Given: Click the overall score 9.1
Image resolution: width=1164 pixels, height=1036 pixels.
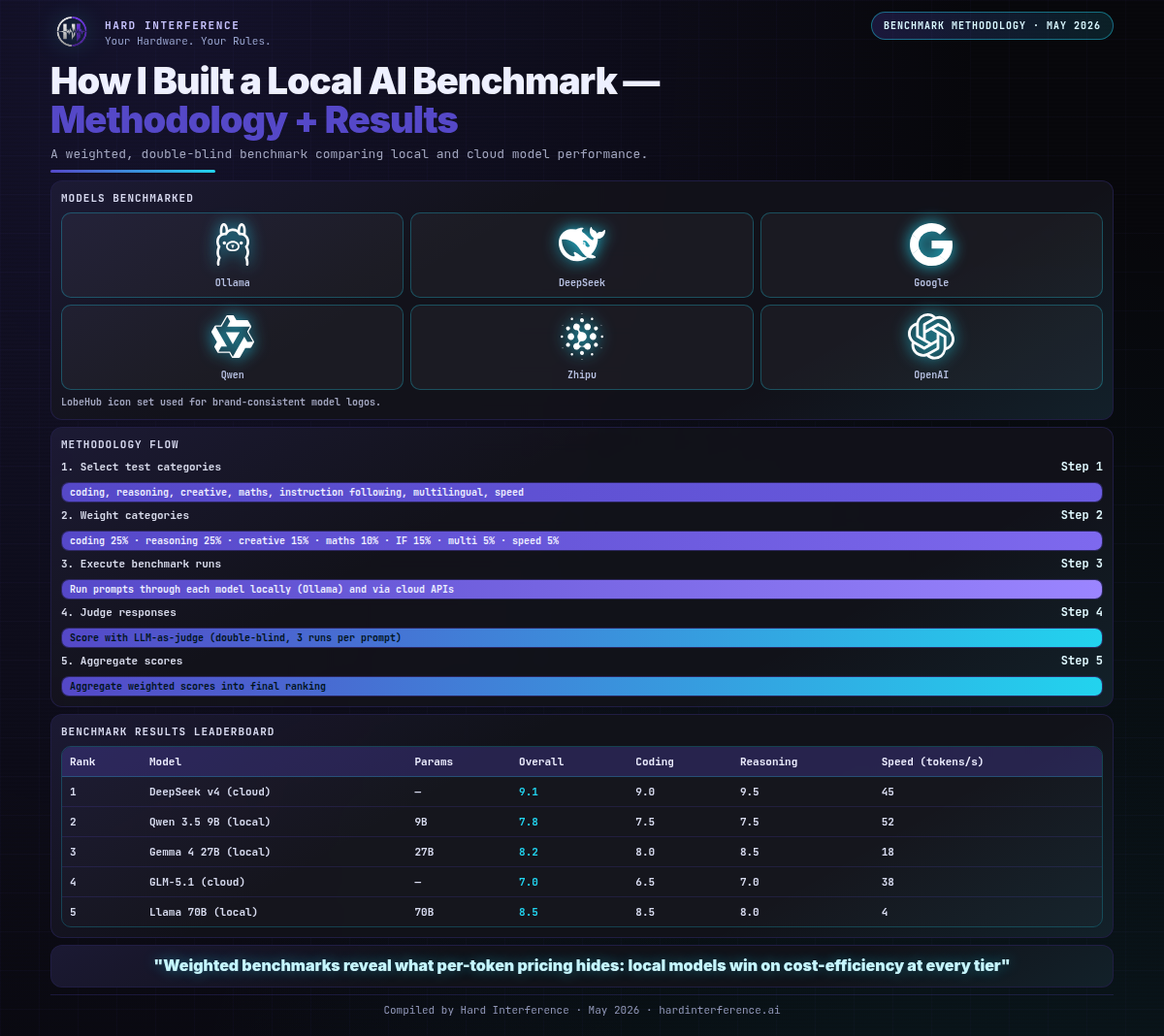Looking at the screenshot, I should tap(528, 792).
